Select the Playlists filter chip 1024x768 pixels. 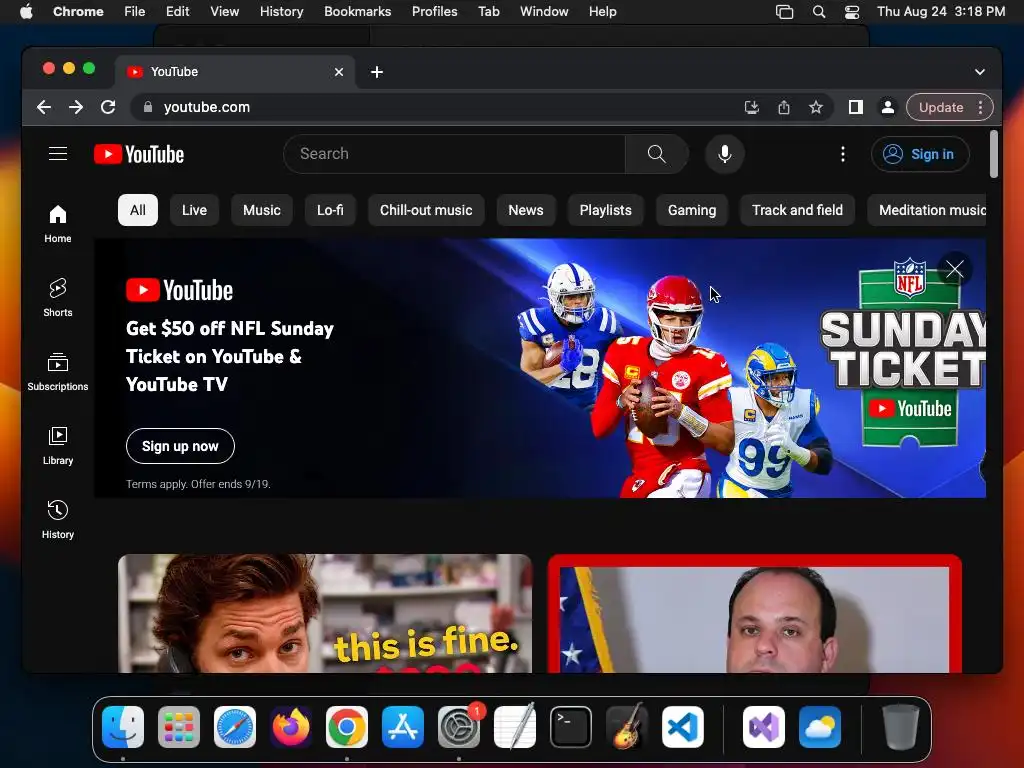tap(605, 210)
